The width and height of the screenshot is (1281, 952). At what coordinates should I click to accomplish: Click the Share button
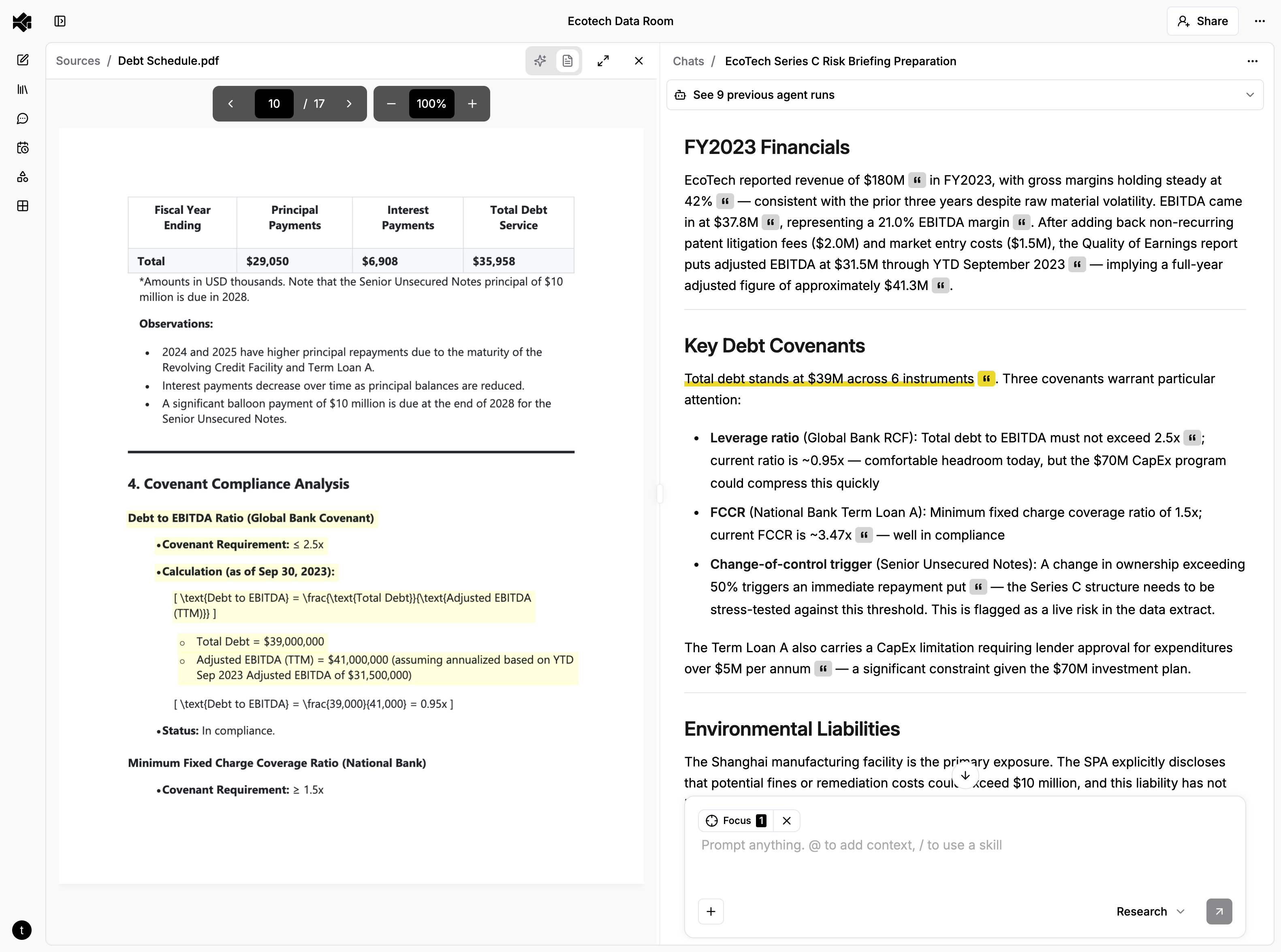click(x=1203, y=21)
